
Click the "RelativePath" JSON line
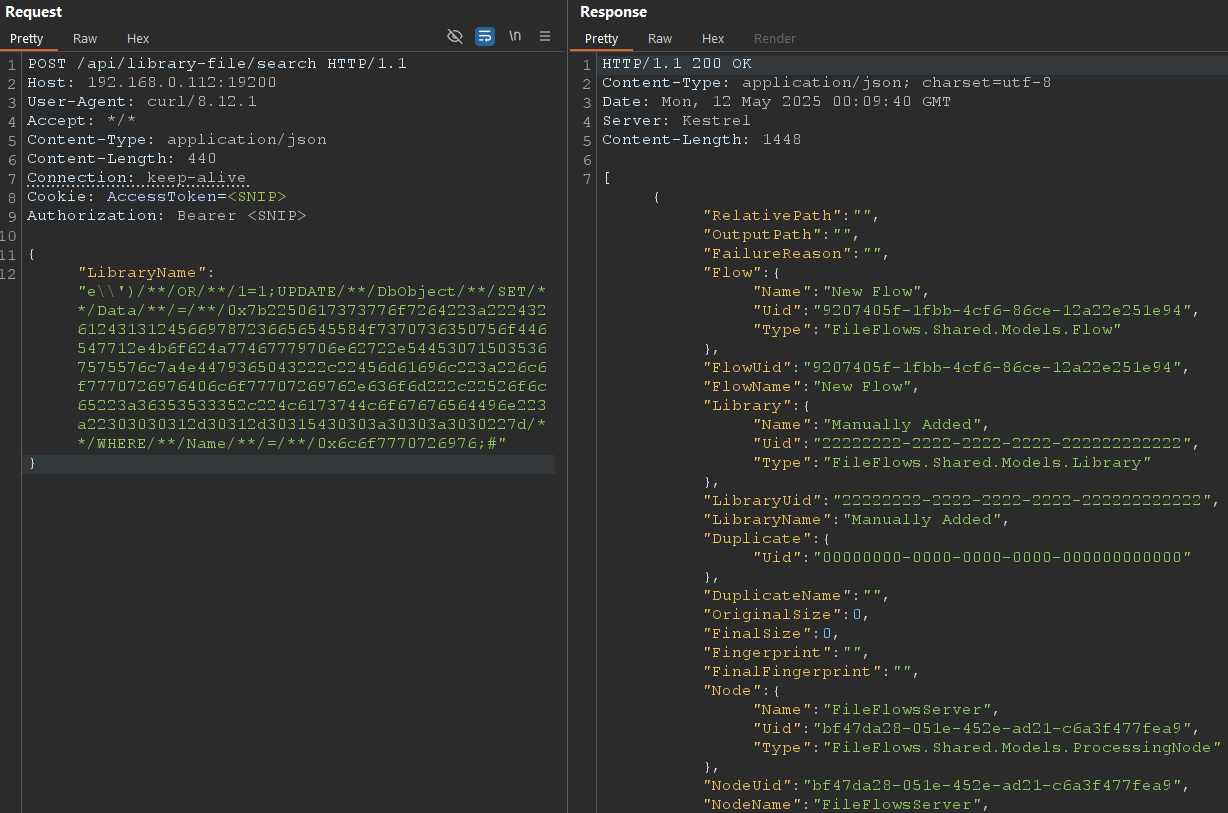[792, 215]
